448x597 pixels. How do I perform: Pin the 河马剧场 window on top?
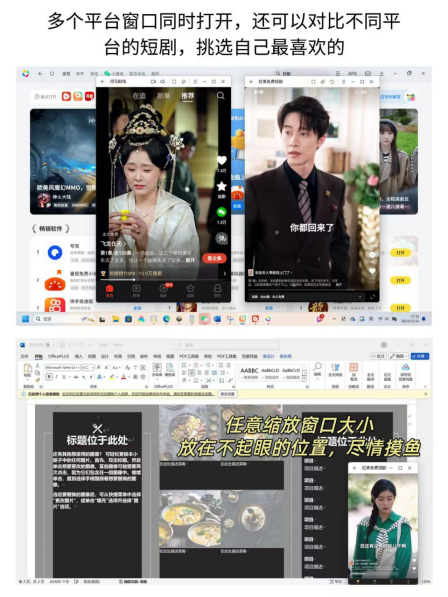[x=183, y=81]
